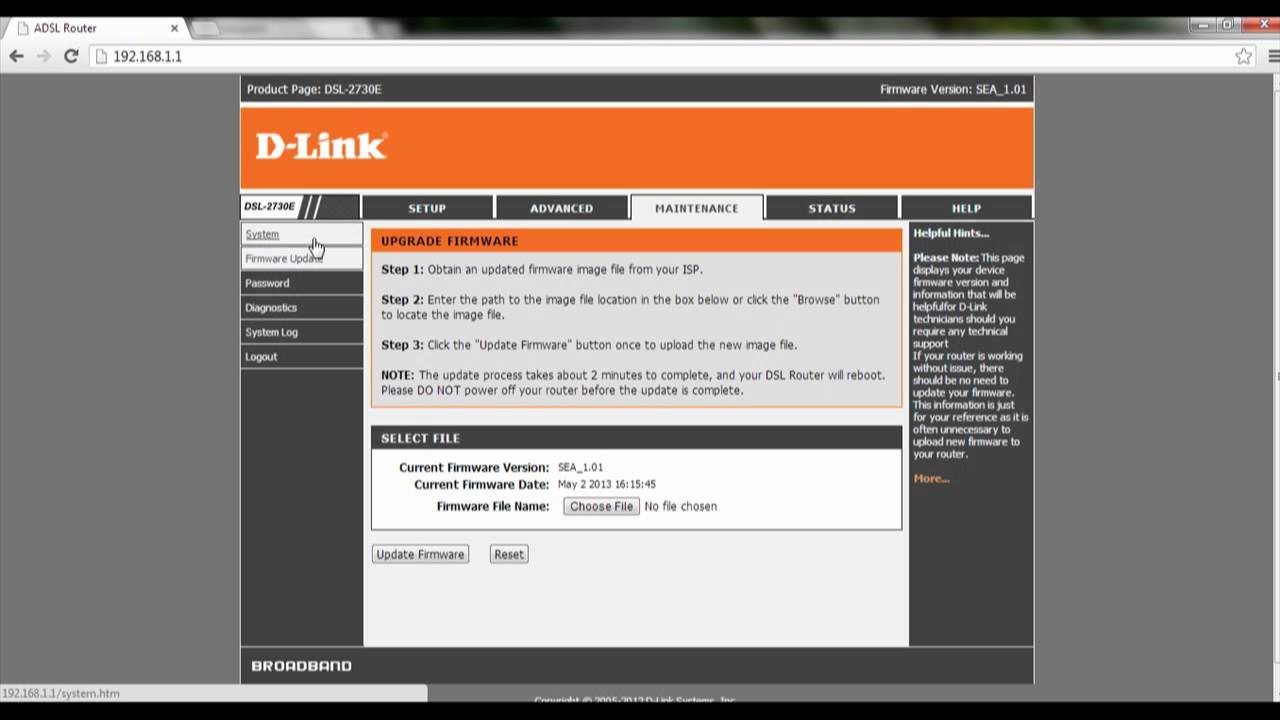The height and width of the screenshot is (720, 1280).
Task: Click the browser back arrow
Action: coord(16,56)
